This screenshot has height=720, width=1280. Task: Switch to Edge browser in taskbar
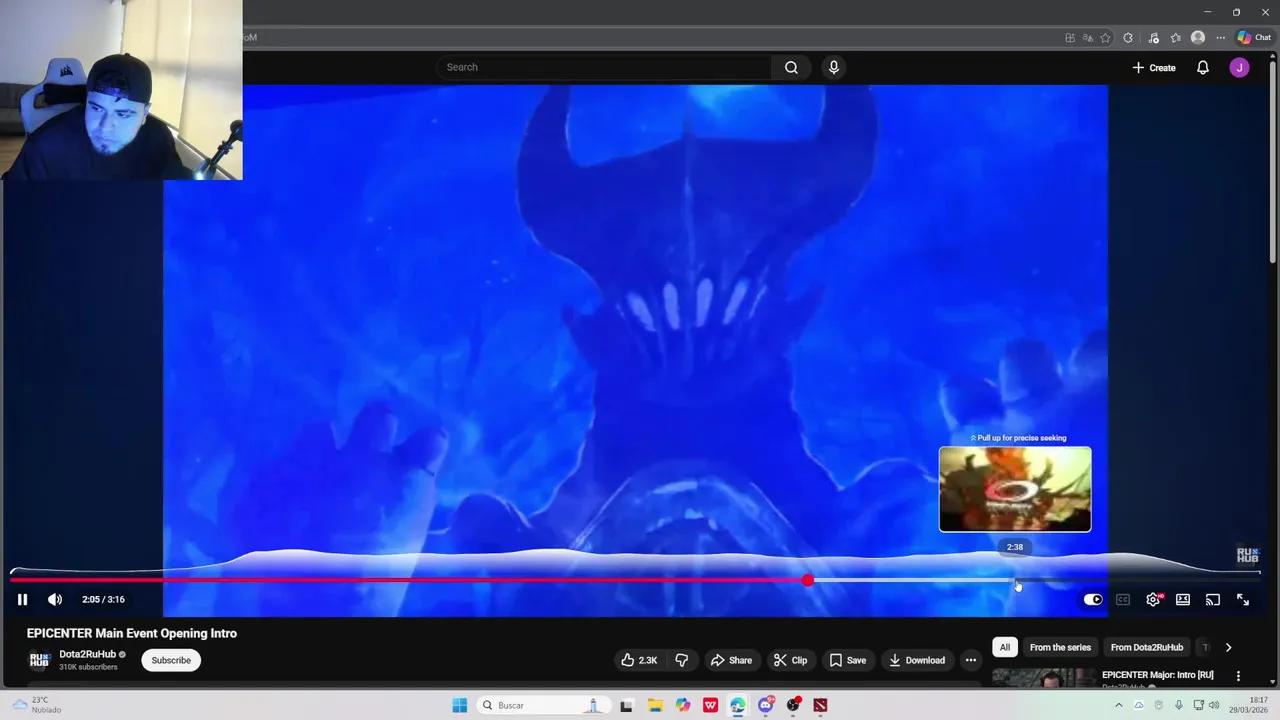tap(738, 705)
